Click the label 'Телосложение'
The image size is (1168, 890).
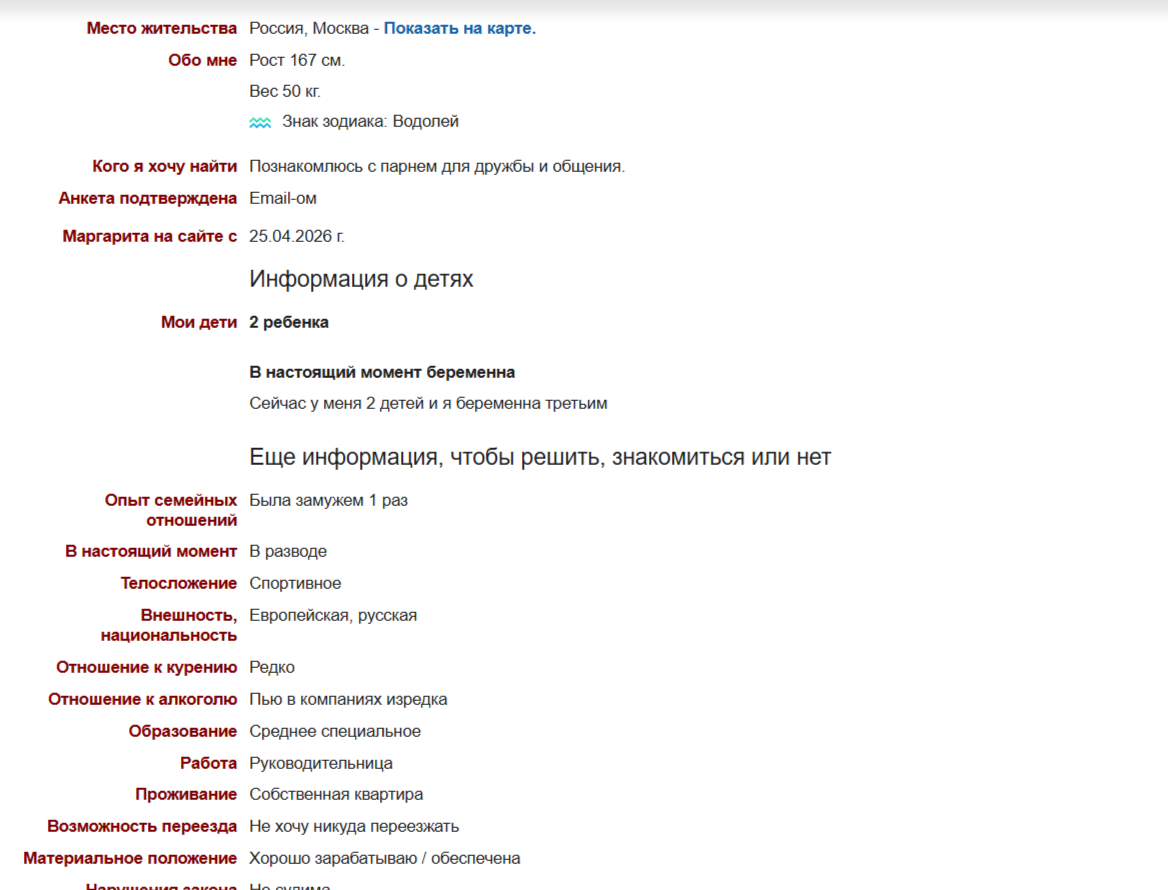coord(179,583)
